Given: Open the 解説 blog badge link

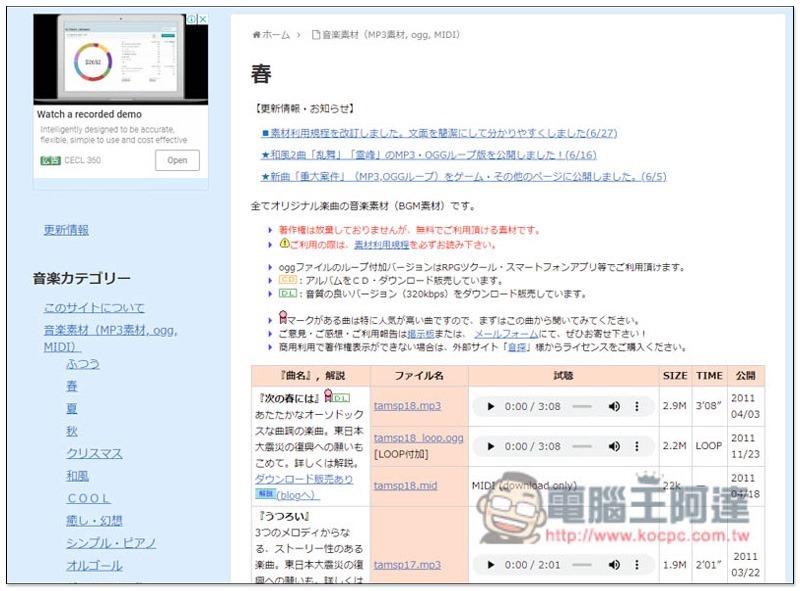Looking at the screenshot, I should click(x=264, y=494).
